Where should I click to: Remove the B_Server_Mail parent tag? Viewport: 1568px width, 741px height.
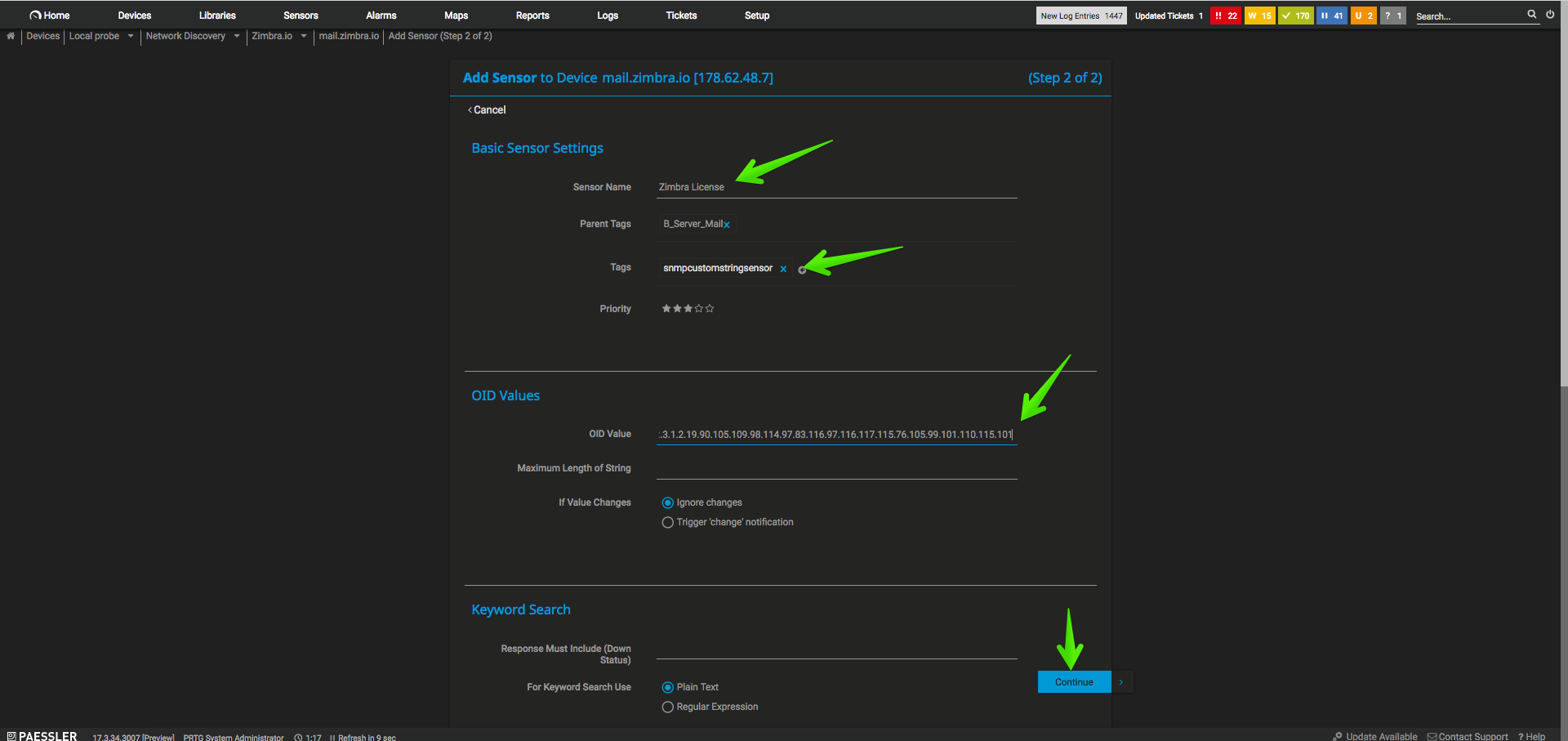(x=726, y=225)
